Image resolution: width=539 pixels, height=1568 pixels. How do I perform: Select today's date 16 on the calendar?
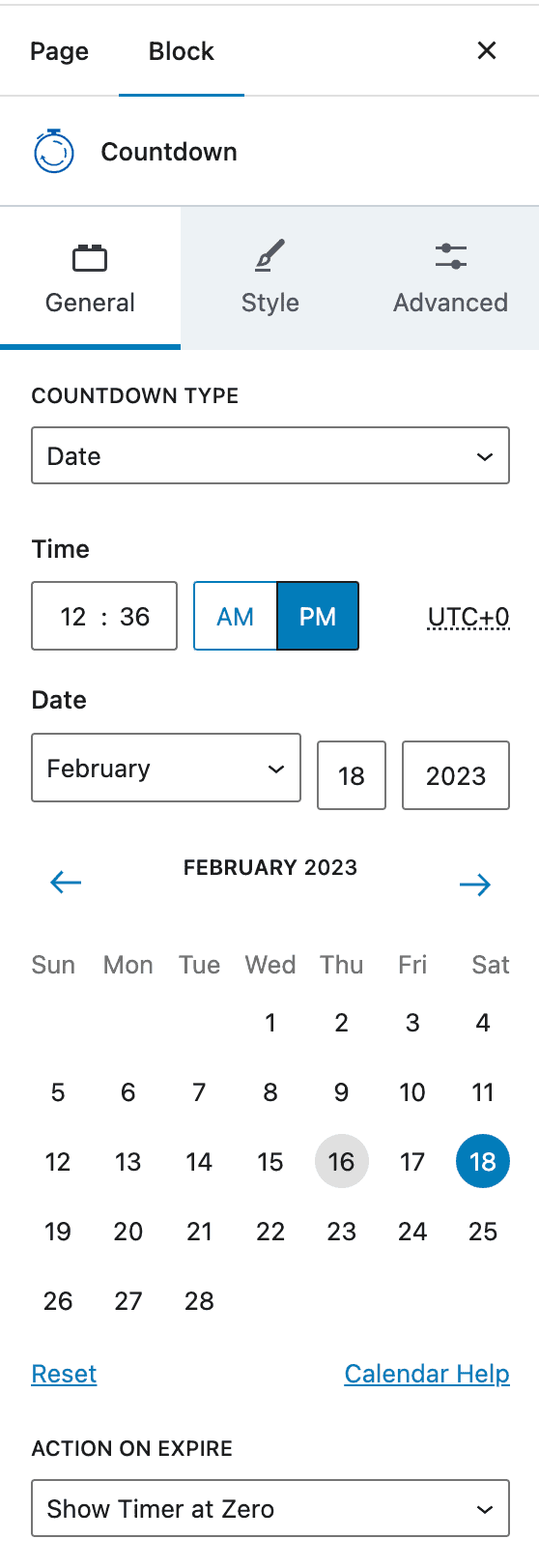(x=342, y=1162)
